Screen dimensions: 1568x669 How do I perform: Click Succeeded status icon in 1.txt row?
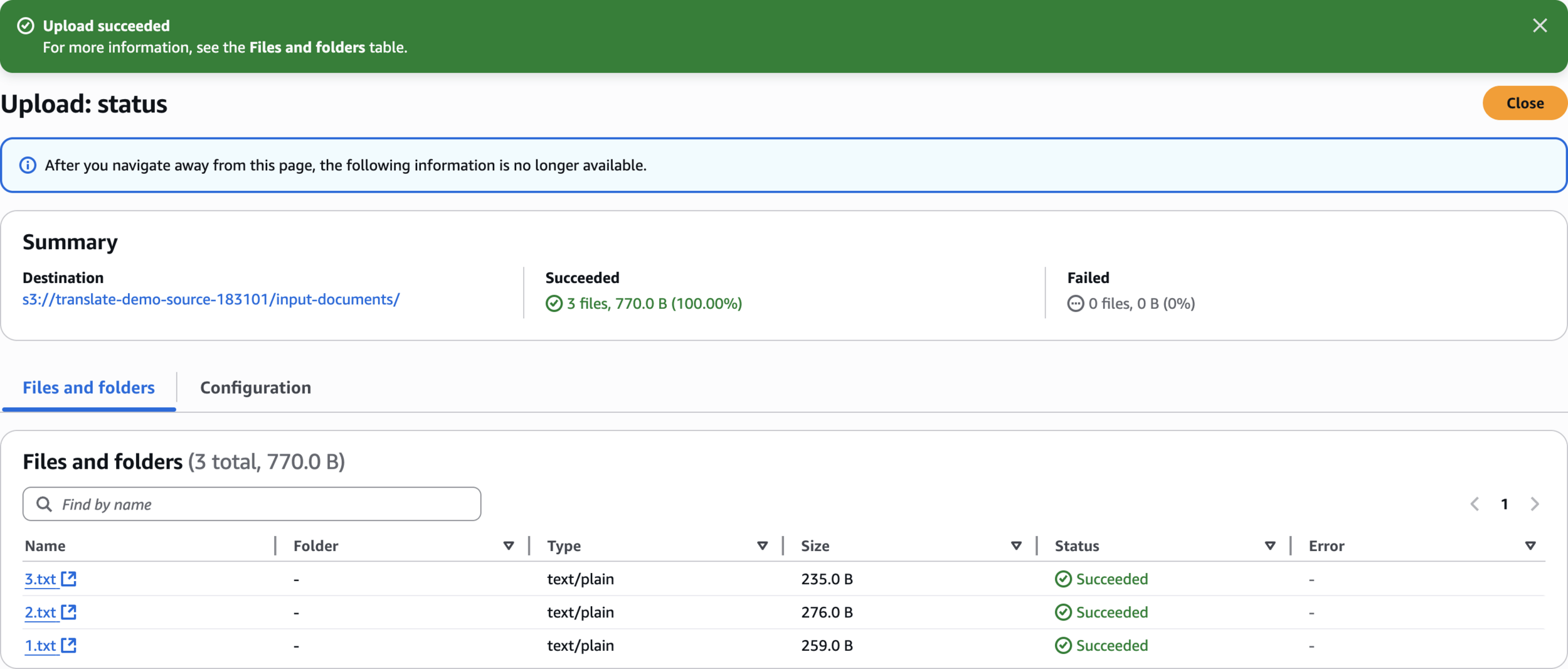coord(1063,646)
